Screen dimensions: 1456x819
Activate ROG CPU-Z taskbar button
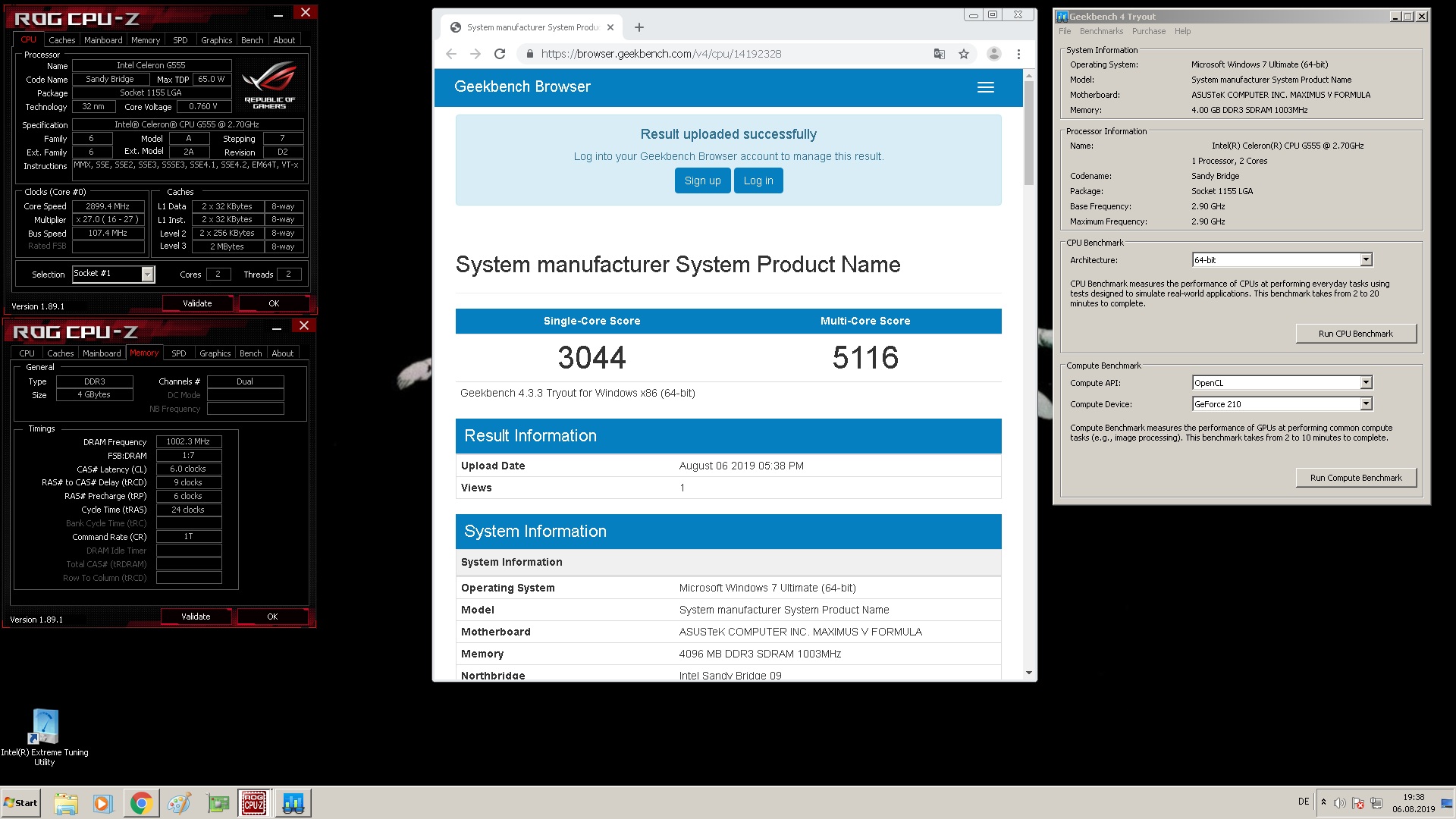tap(254, 803)
